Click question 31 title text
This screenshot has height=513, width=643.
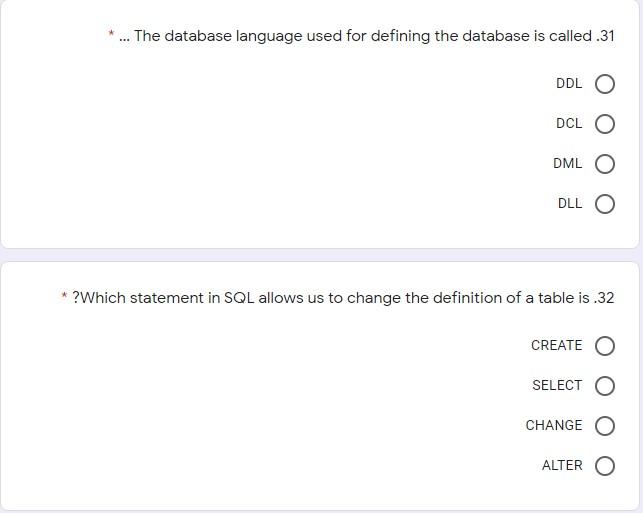[367, 36]
